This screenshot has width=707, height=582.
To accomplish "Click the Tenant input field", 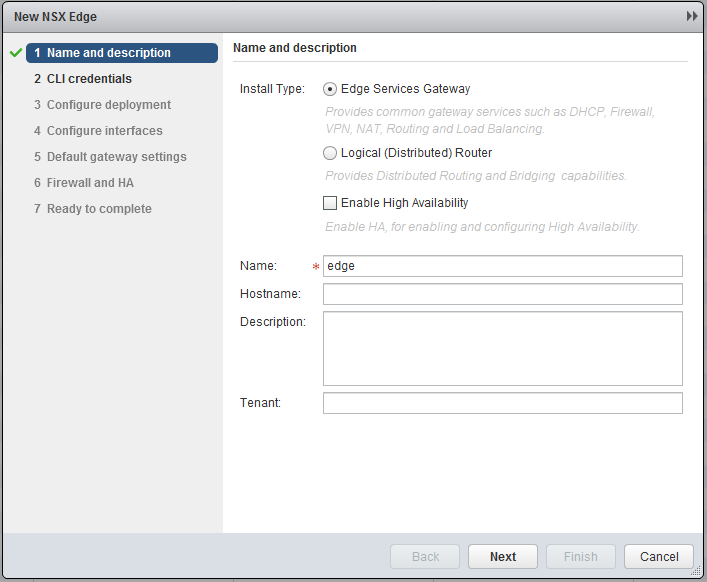I will [x=502, y=403].
